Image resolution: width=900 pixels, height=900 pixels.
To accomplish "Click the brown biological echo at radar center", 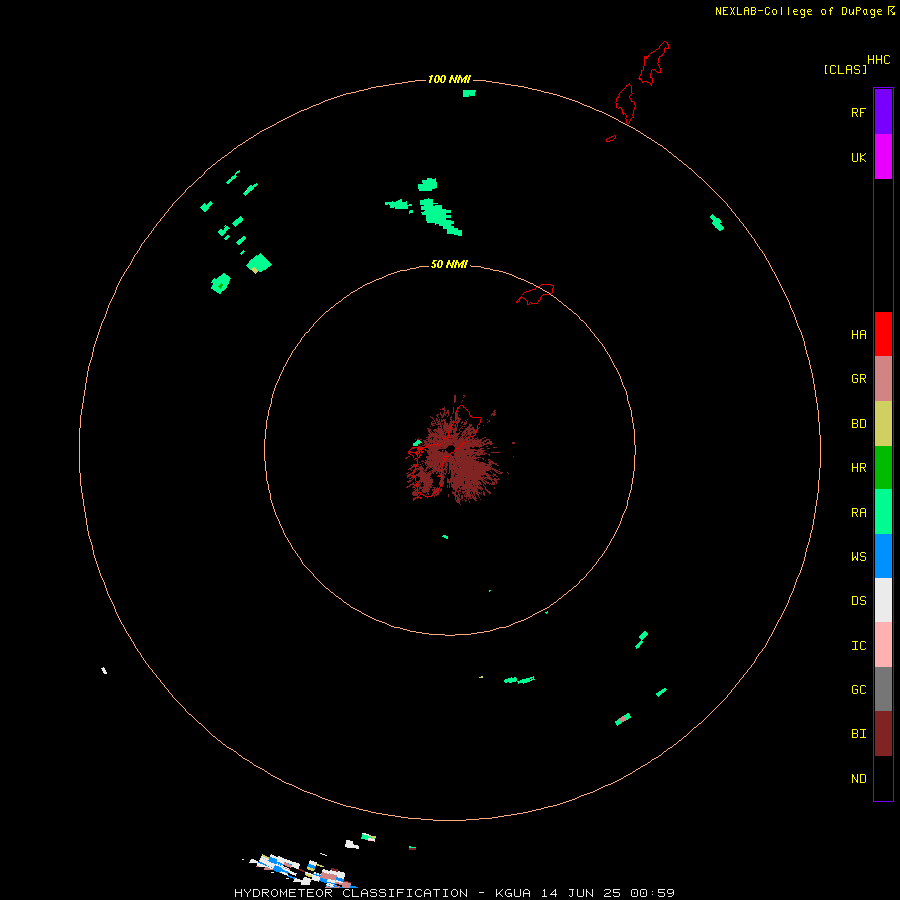I will (453, 451).
